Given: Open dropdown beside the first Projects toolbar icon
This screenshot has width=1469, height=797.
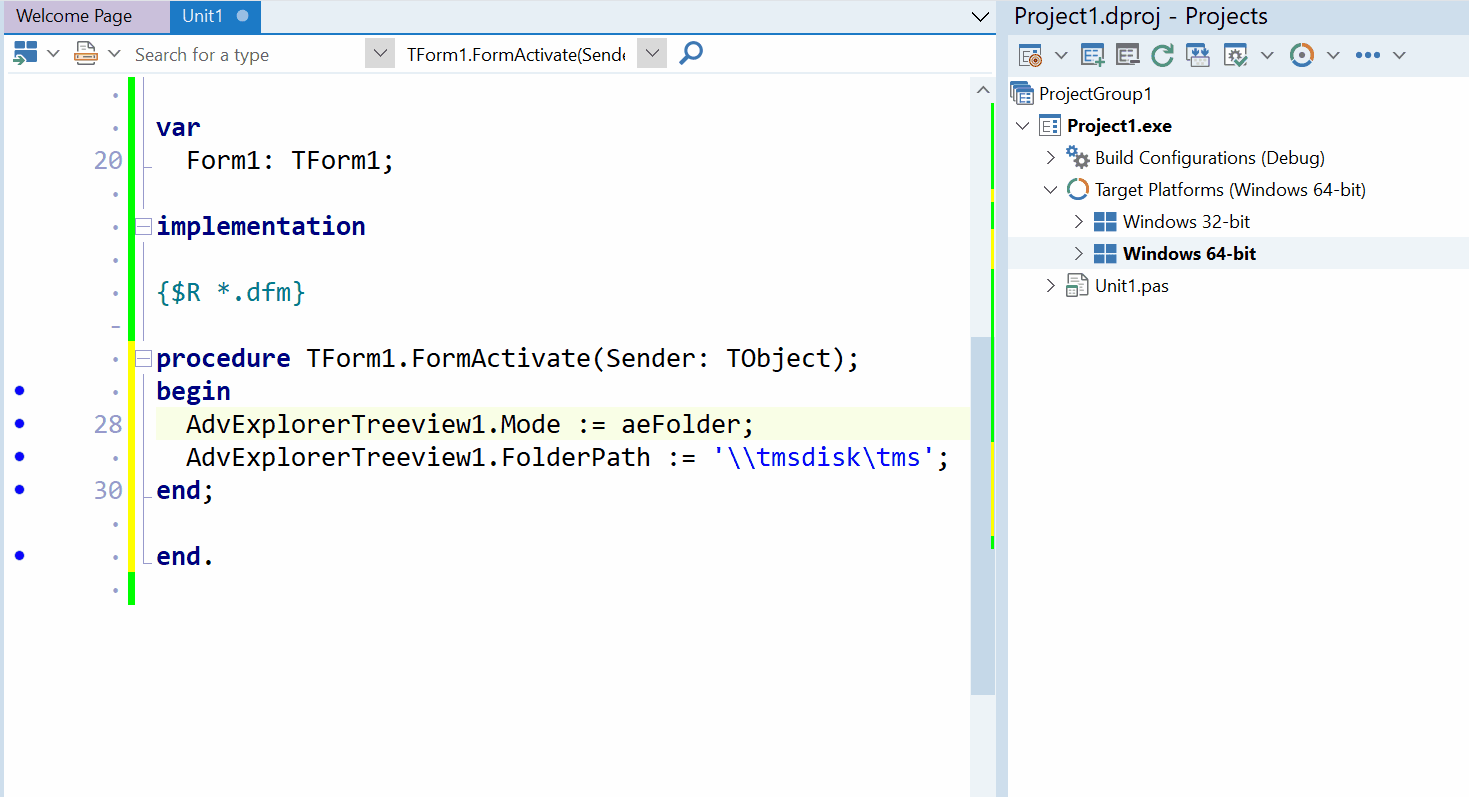Looking at the screenshot, I should (x=1061, y=55).
